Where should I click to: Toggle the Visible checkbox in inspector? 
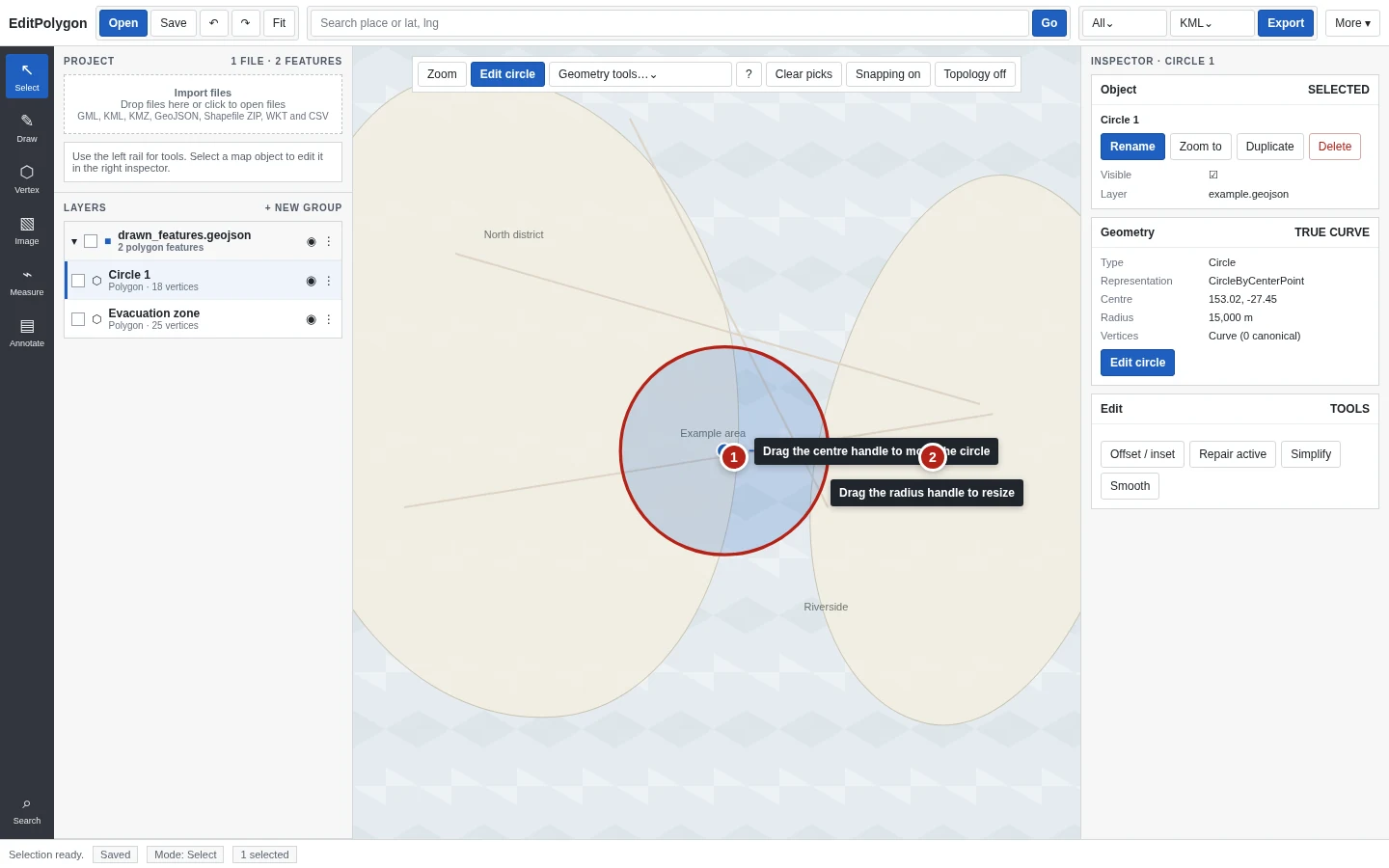coord(1213,175)
